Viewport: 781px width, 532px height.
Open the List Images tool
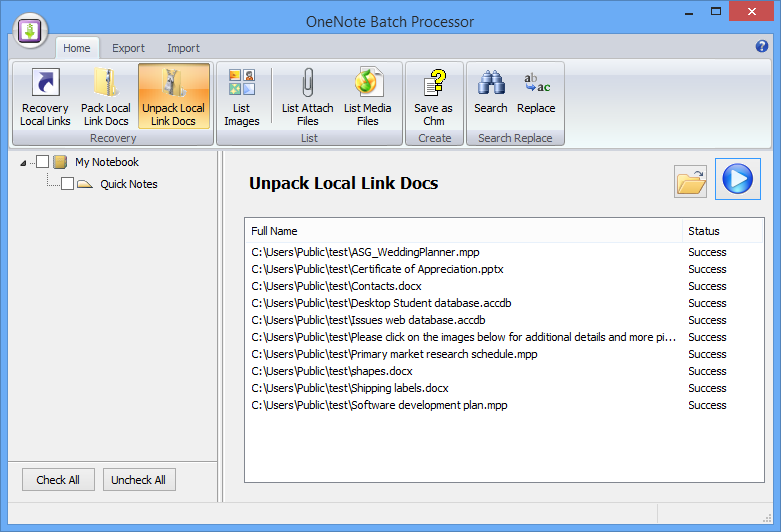pyautogui.click(x=242, y=97)
